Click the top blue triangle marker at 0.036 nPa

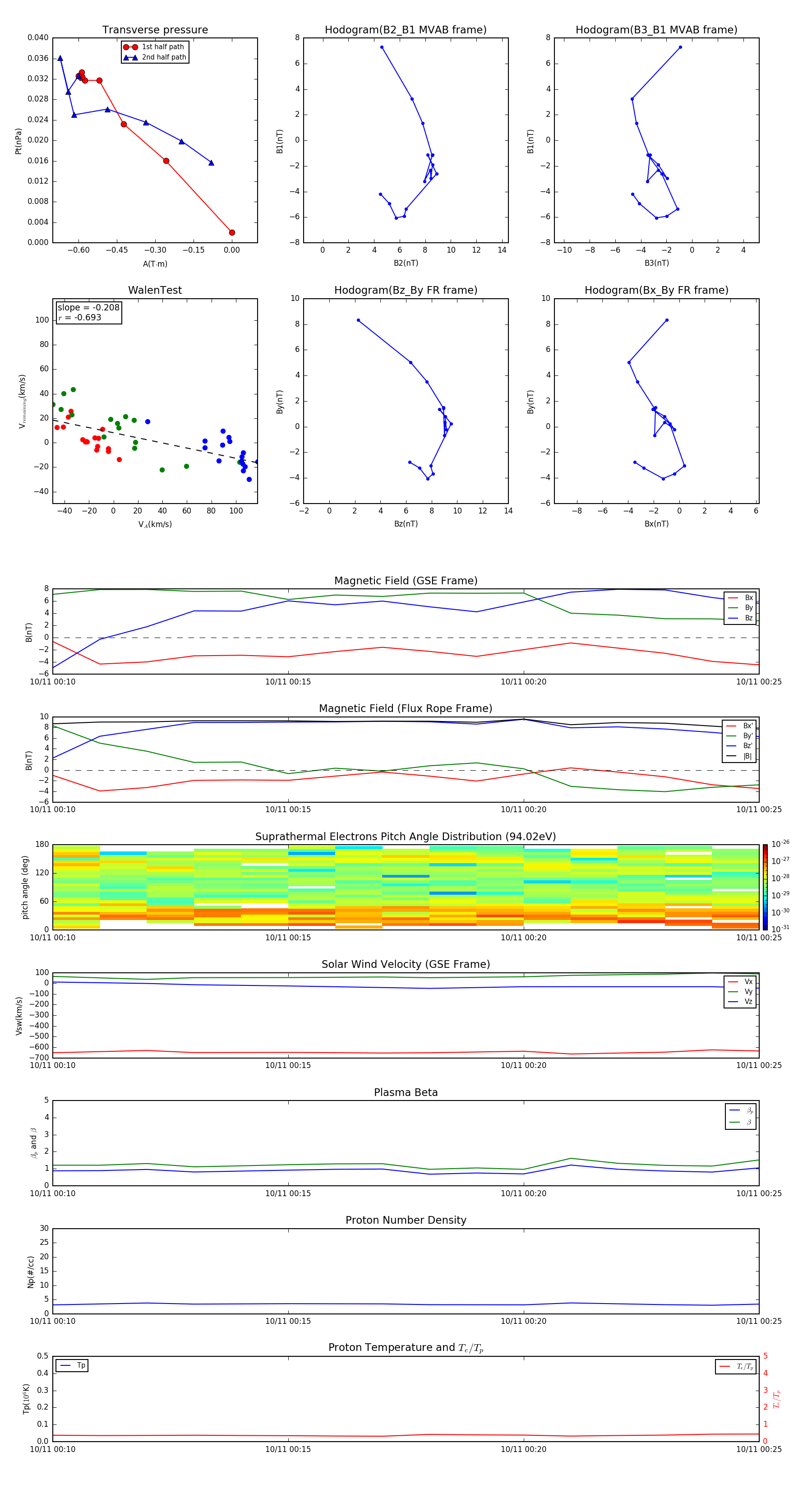point(60,58)
